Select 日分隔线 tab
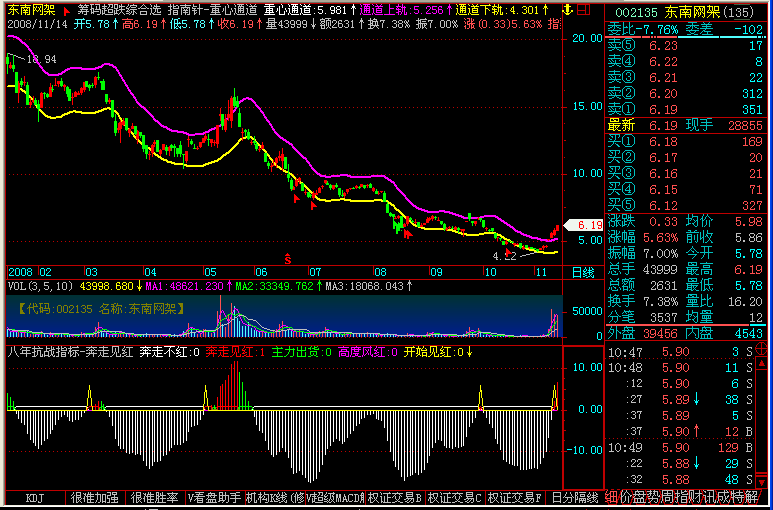 tap(575, 497)
